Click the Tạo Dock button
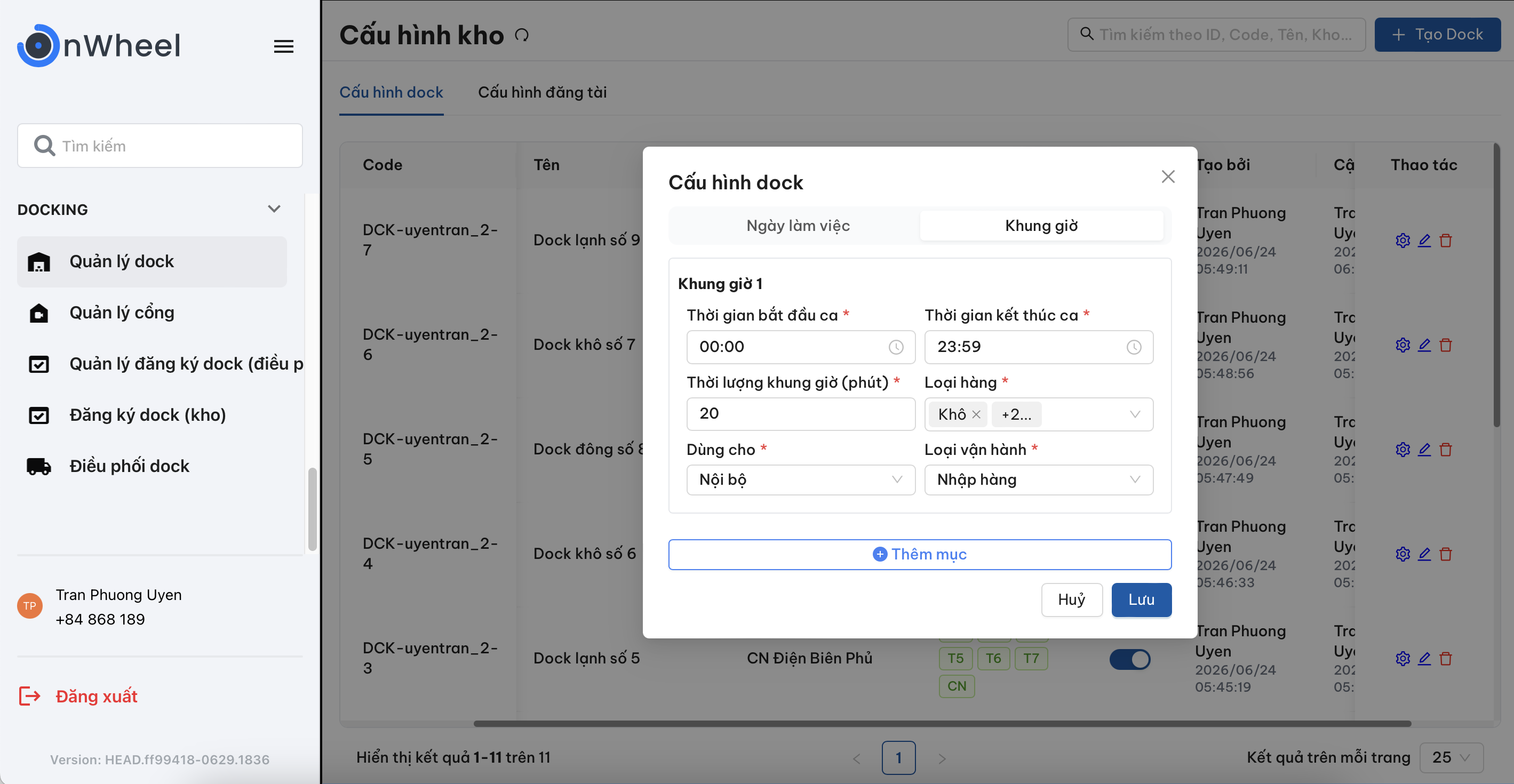 [1437, 35]
